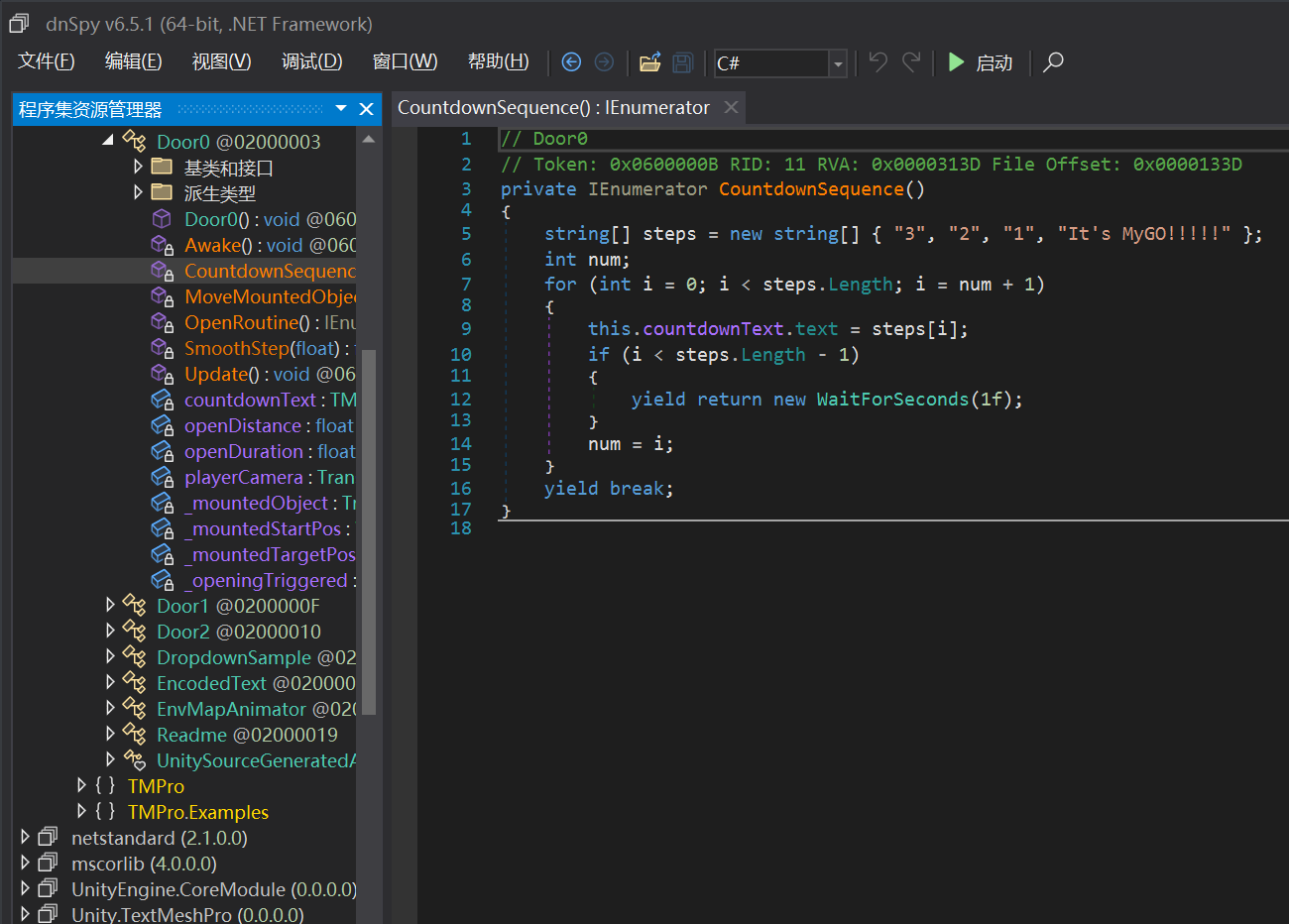Click the open file folder icon
Image resolution: width=1289 pixels, height=924 pixels.
[x=649, y=62]
